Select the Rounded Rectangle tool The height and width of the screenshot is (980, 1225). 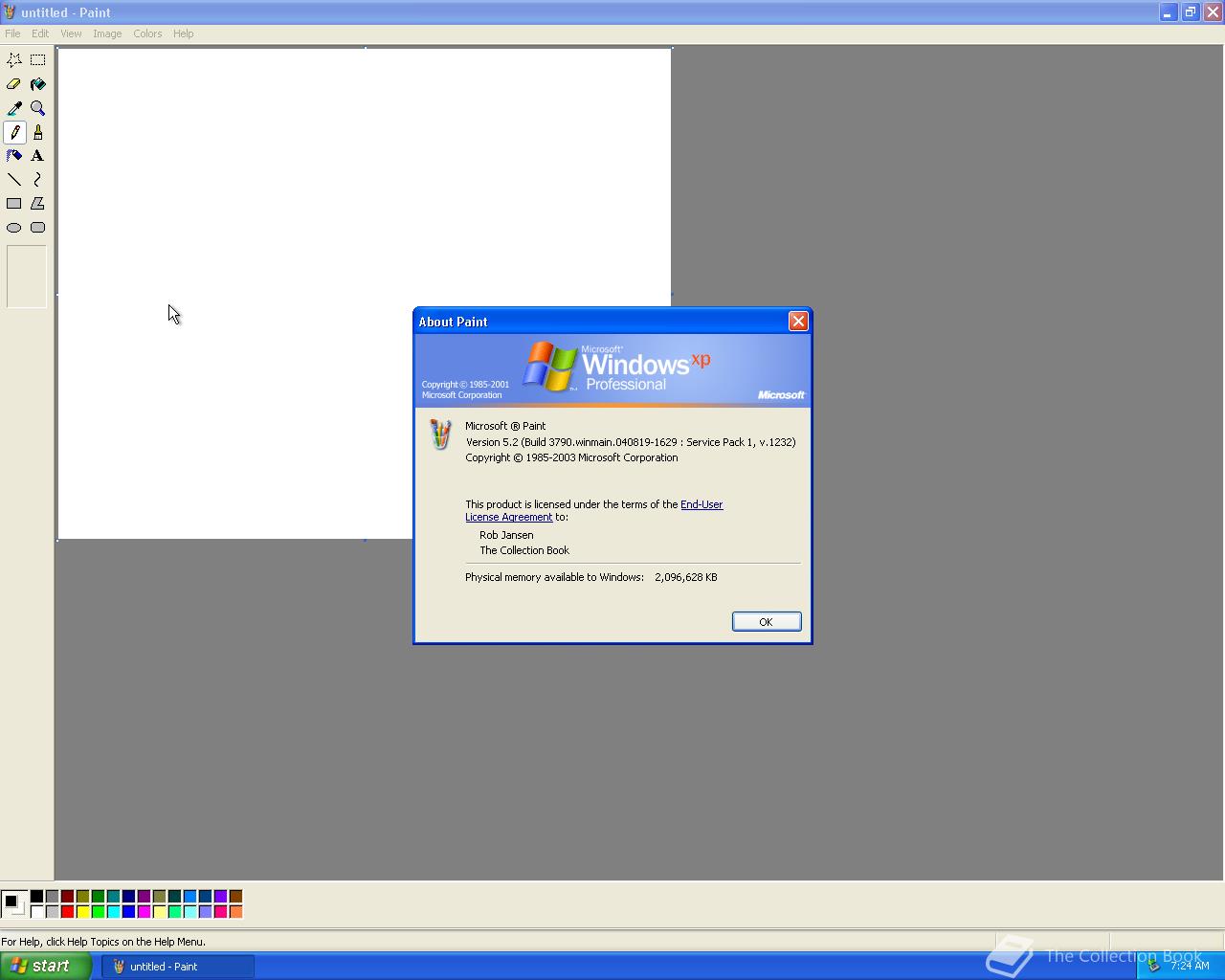(38, 228)
